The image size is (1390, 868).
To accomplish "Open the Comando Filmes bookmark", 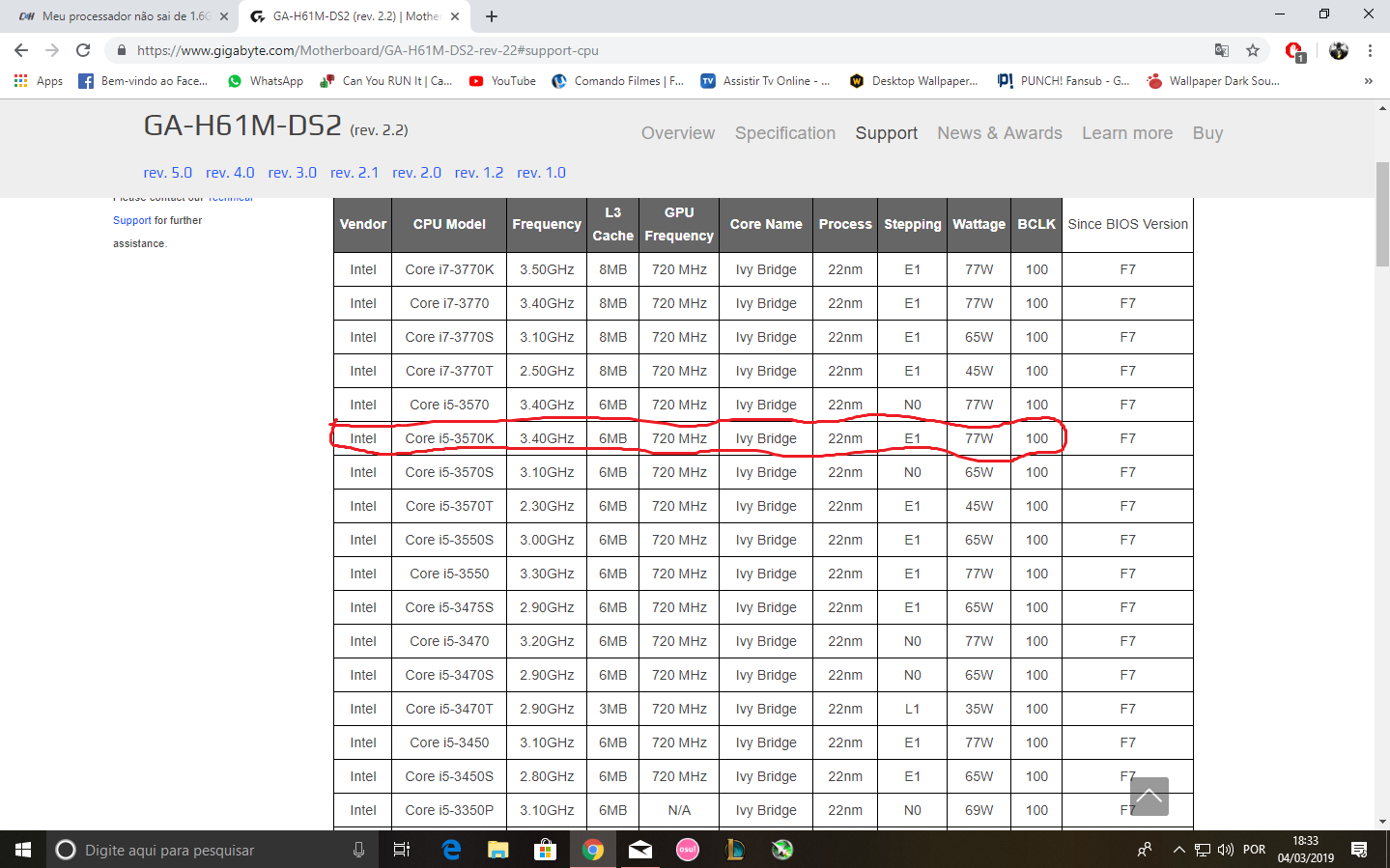I will tap(617, 81).
